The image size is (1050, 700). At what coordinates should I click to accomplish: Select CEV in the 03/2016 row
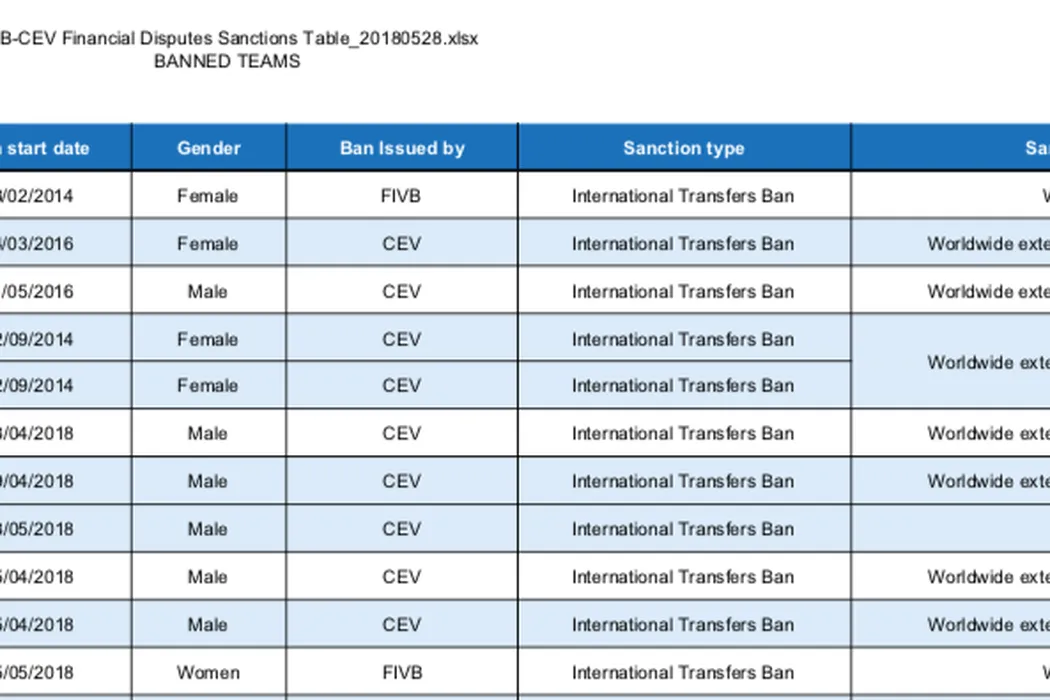click(x=402, y=244)
